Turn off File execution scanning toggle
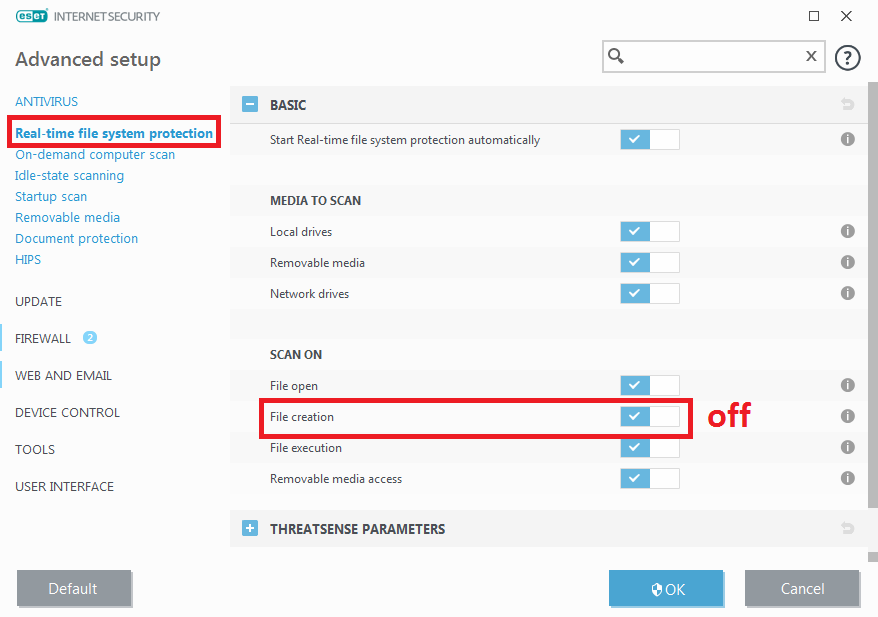The height and width of the screenshot is (617, 878). 649,447
